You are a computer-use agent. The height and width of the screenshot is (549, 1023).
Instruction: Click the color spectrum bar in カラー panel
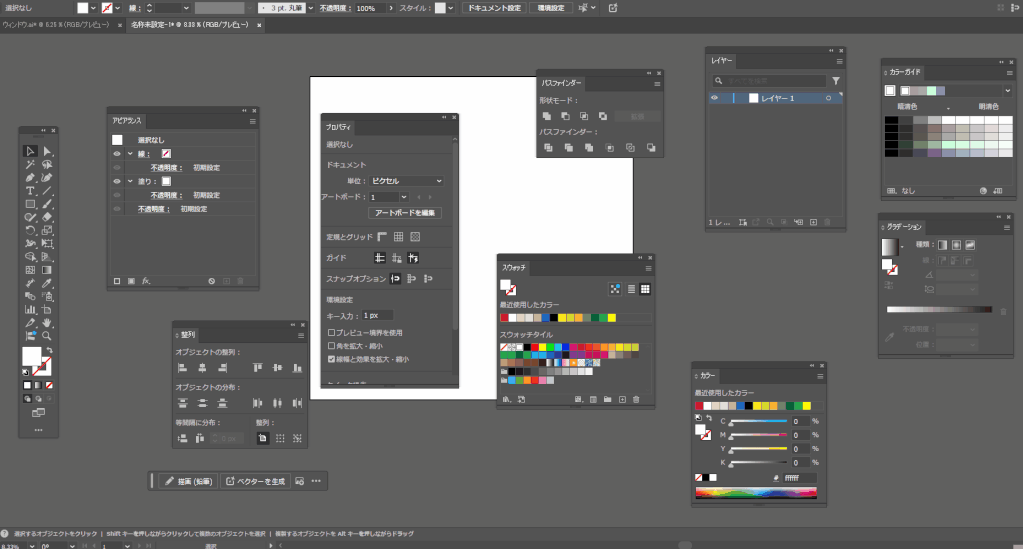click(x=756, y=493)
